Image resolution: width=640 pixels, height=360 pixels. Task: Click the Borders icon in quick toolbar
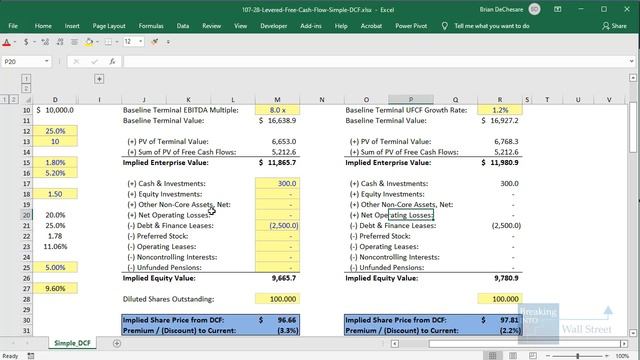pyautogui.click(x=108, y=42)
